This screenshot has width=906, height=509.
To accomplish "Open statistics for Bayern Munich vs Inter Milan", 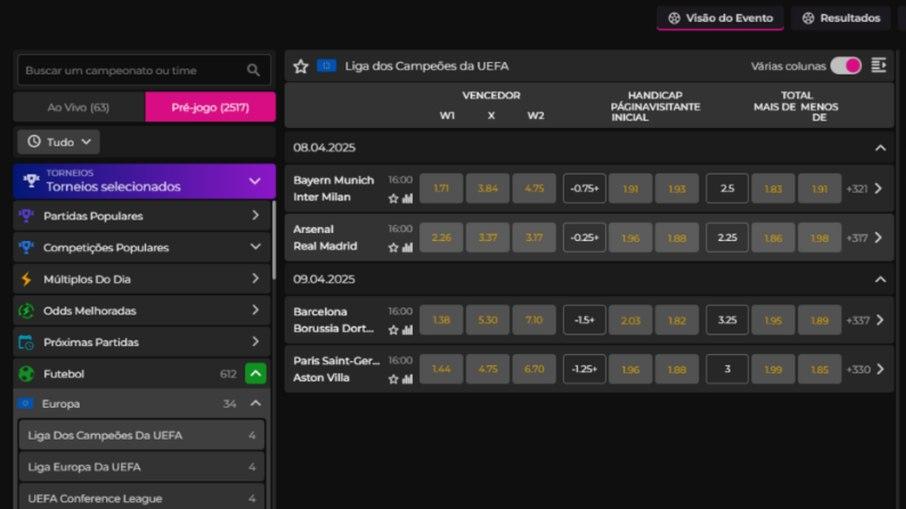I will [x=408, y=199].
